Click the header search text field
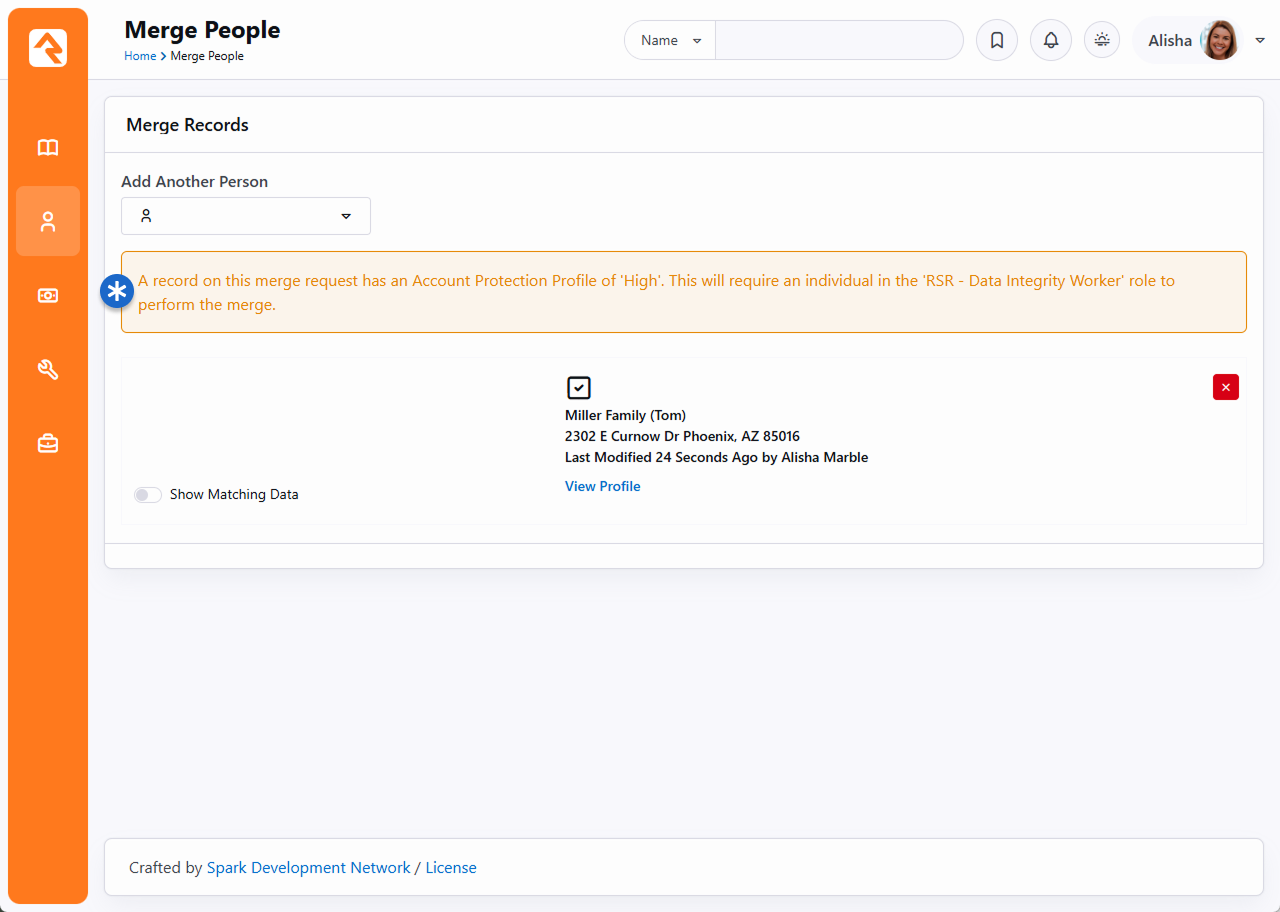Image resolution: width=1280 pixels, height=912 pixels. 838,41
